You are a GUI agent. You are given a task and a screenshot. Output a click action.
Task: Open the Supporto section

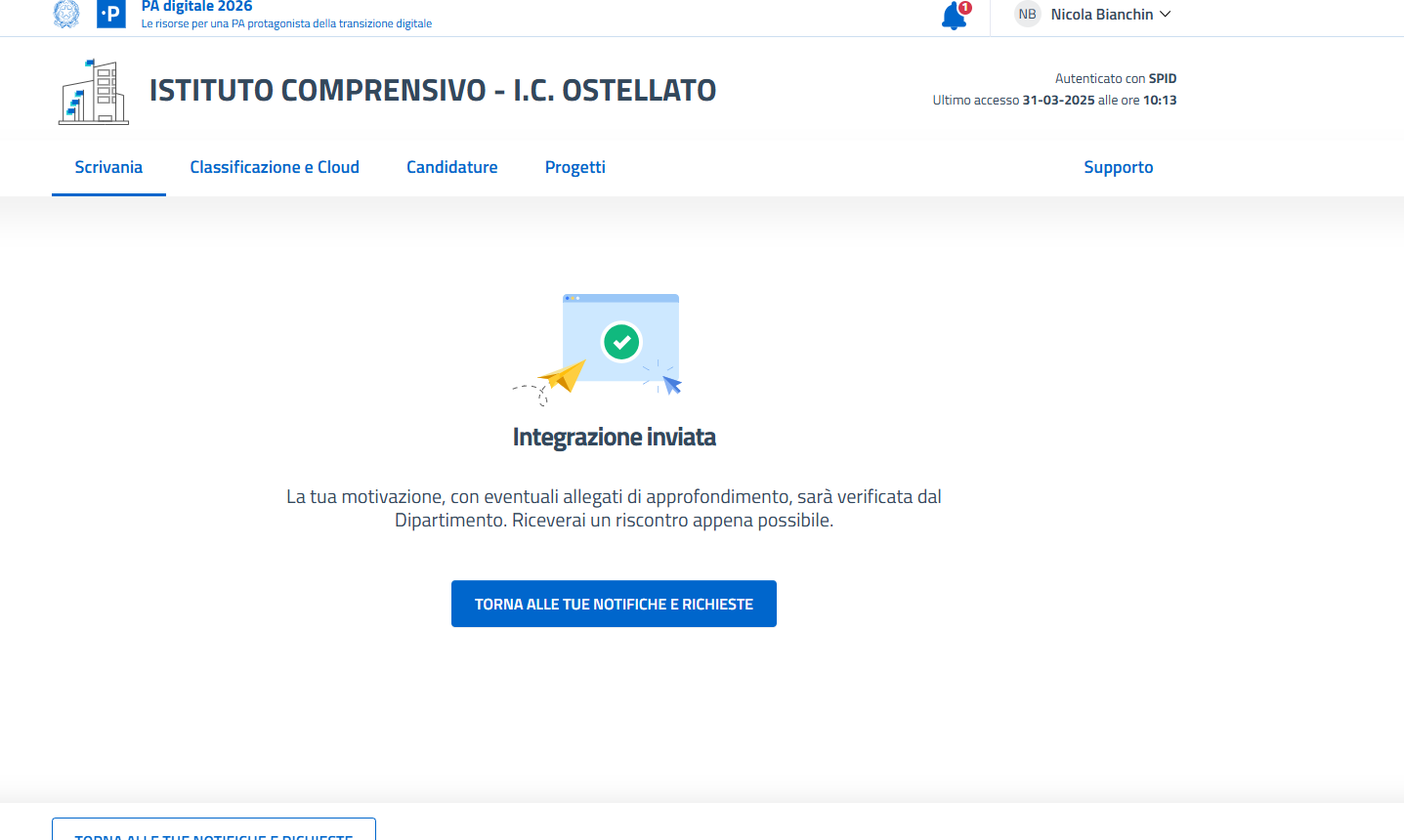click(1118, 167)
